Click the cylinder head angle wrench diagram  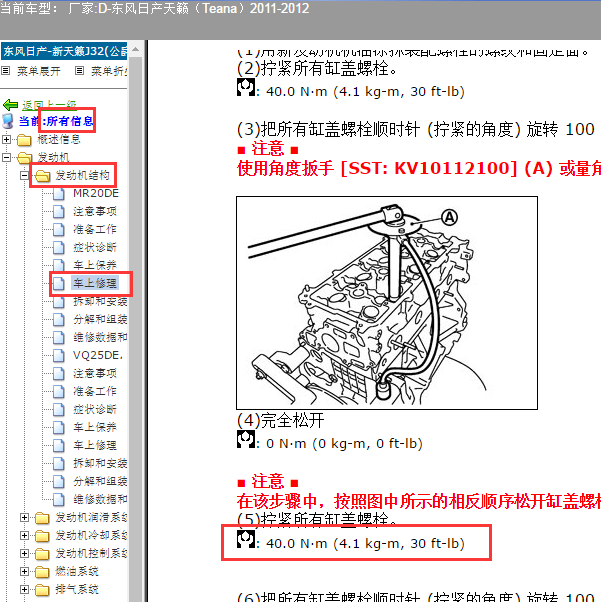(x=387, y=303)
